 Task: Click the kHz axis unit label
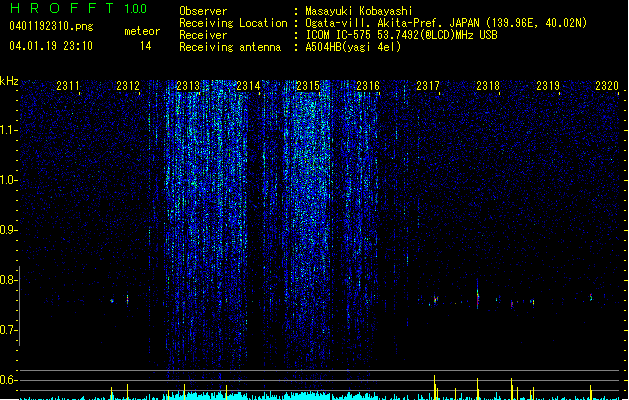click(x=9, y=81)
